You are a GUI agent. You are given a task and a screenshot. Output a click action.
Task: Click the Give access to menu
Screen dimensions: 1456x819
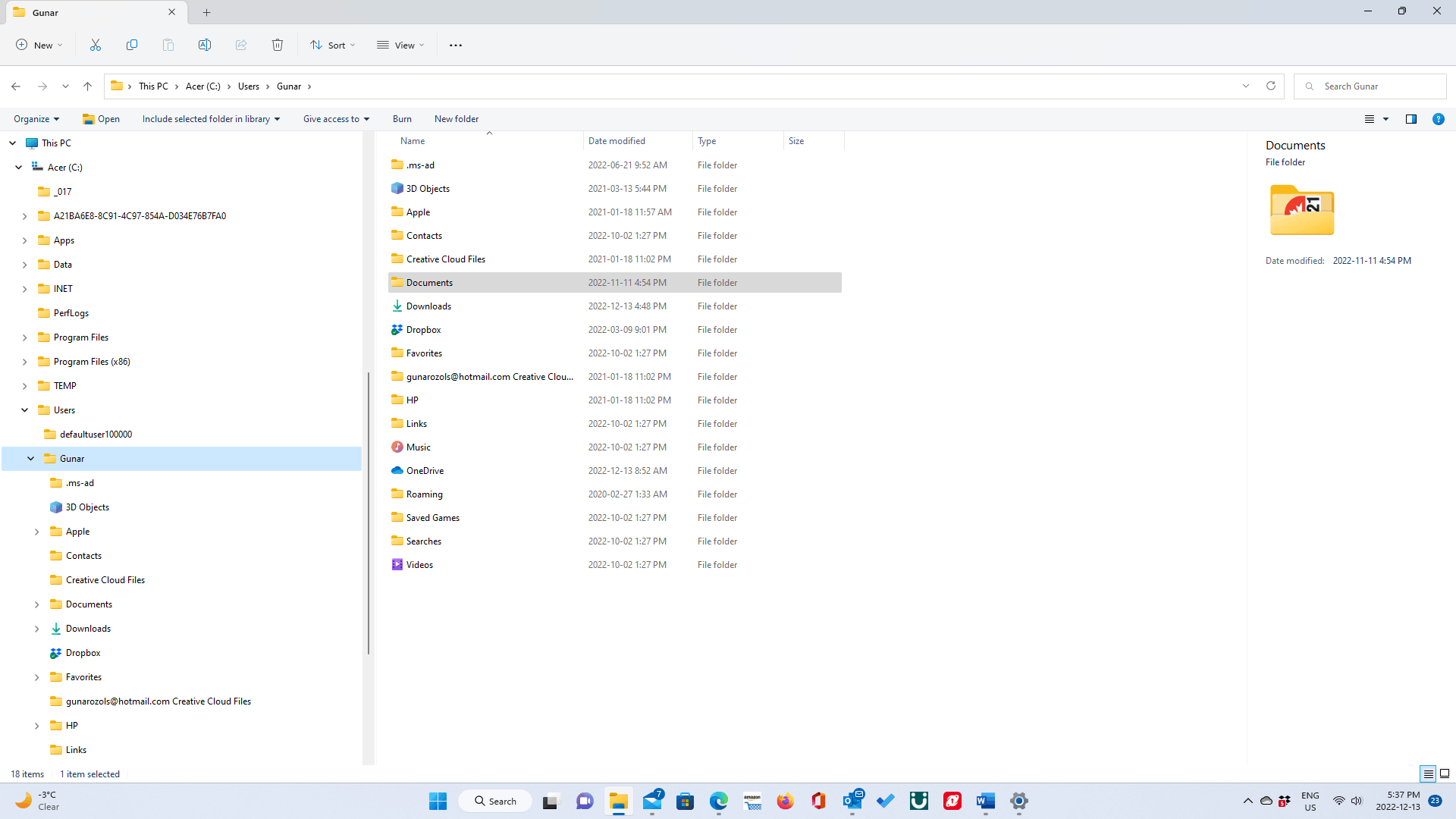(x=336, y=118)
